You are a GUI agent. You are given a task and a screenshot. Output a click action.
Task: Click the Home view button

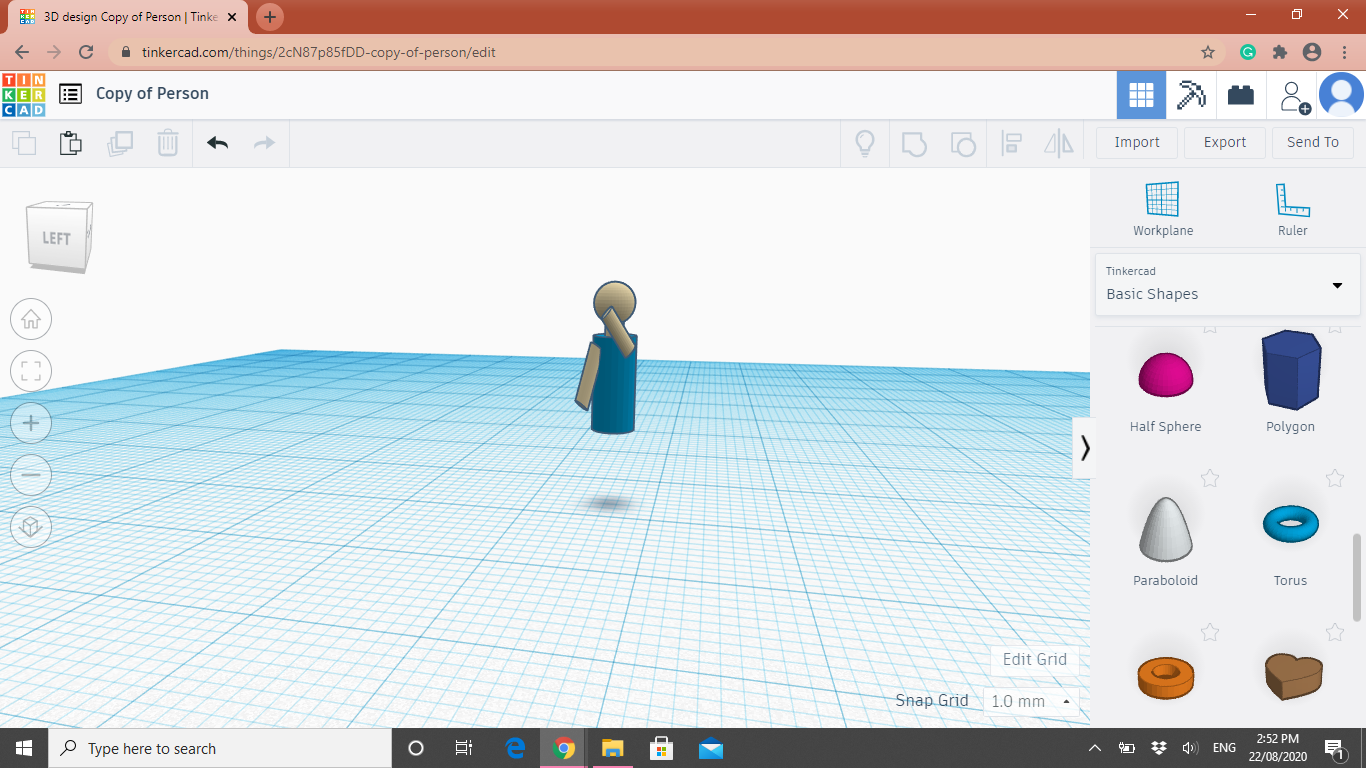(31, 320)
